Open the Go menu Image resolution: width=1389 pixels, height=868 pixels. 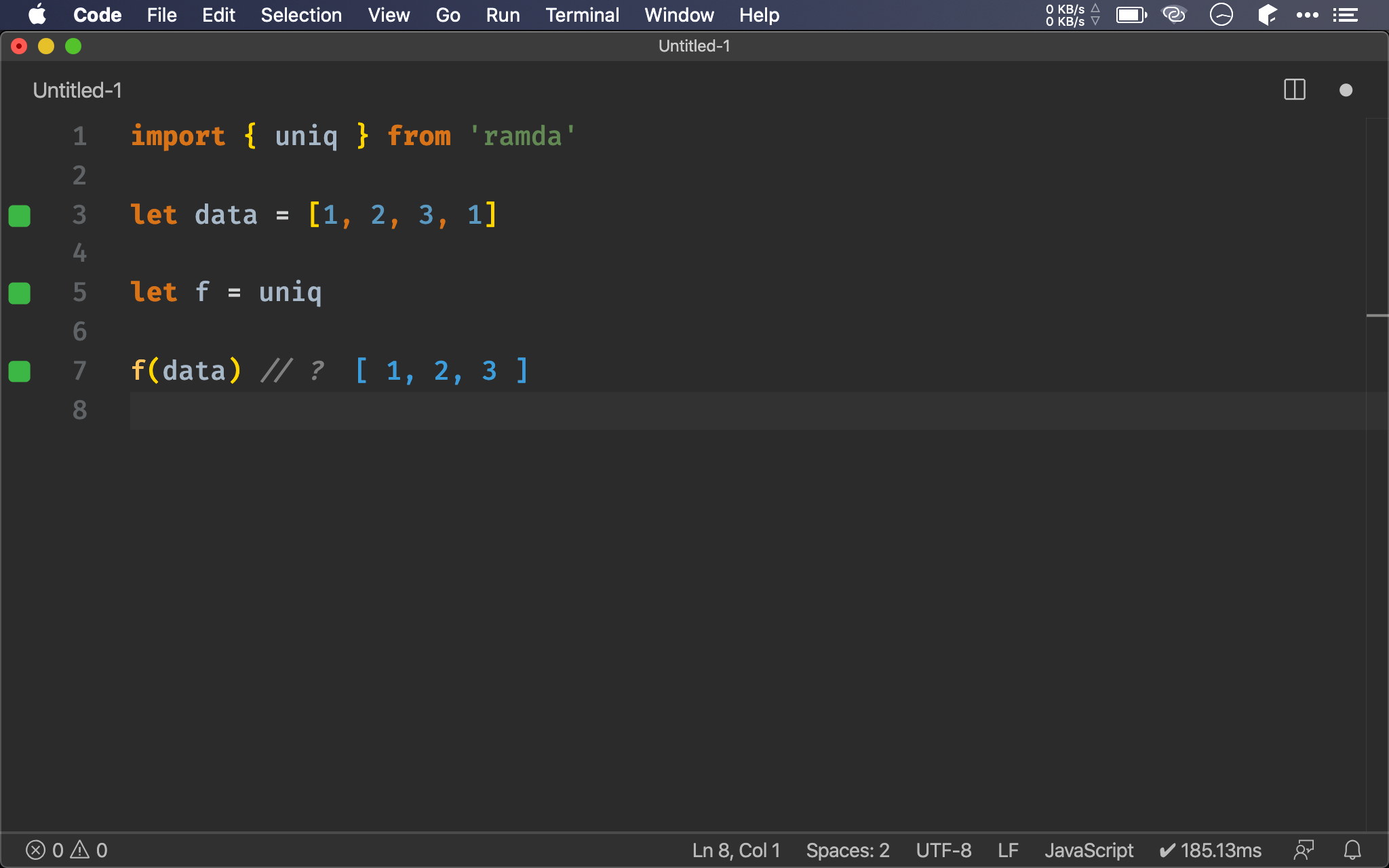point(448,15)
